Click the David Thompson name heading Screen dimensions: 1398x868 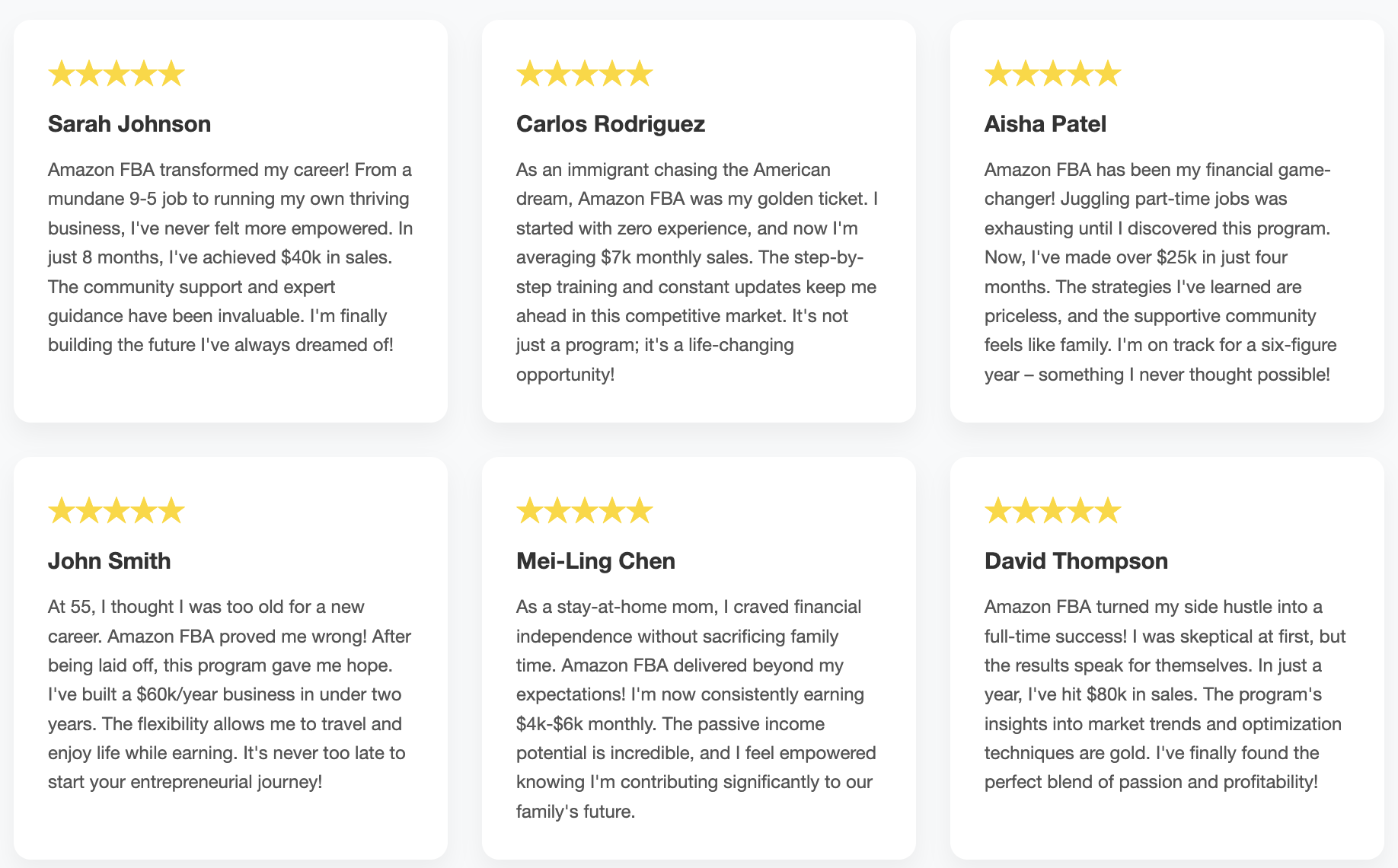(x=1076, y=561)
